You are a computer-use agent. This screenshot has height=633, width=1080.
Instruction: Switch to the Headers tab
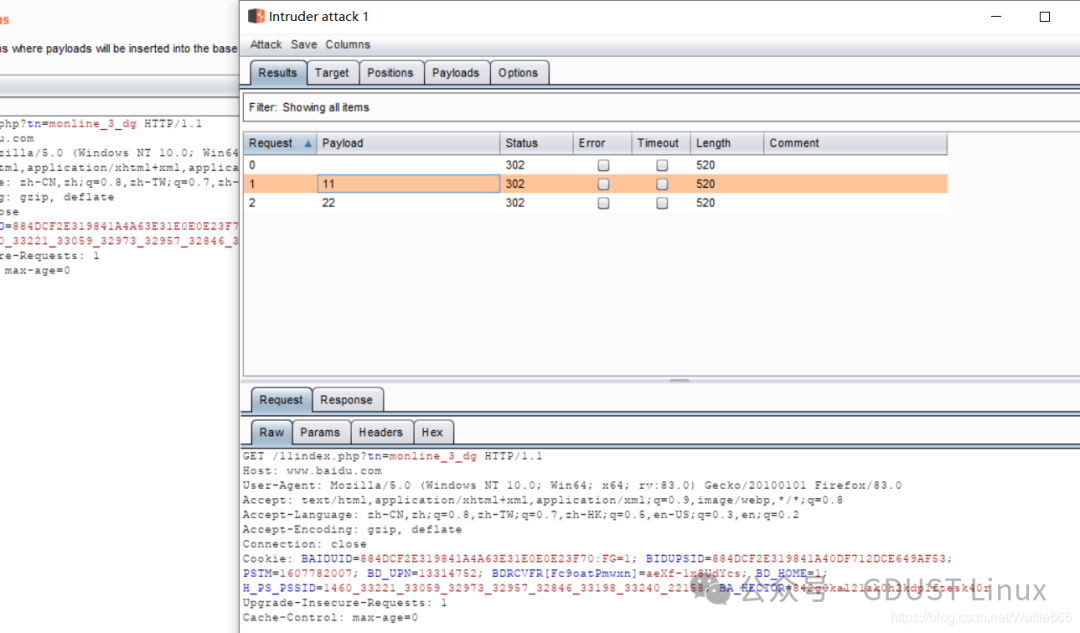tap(381, 432)
